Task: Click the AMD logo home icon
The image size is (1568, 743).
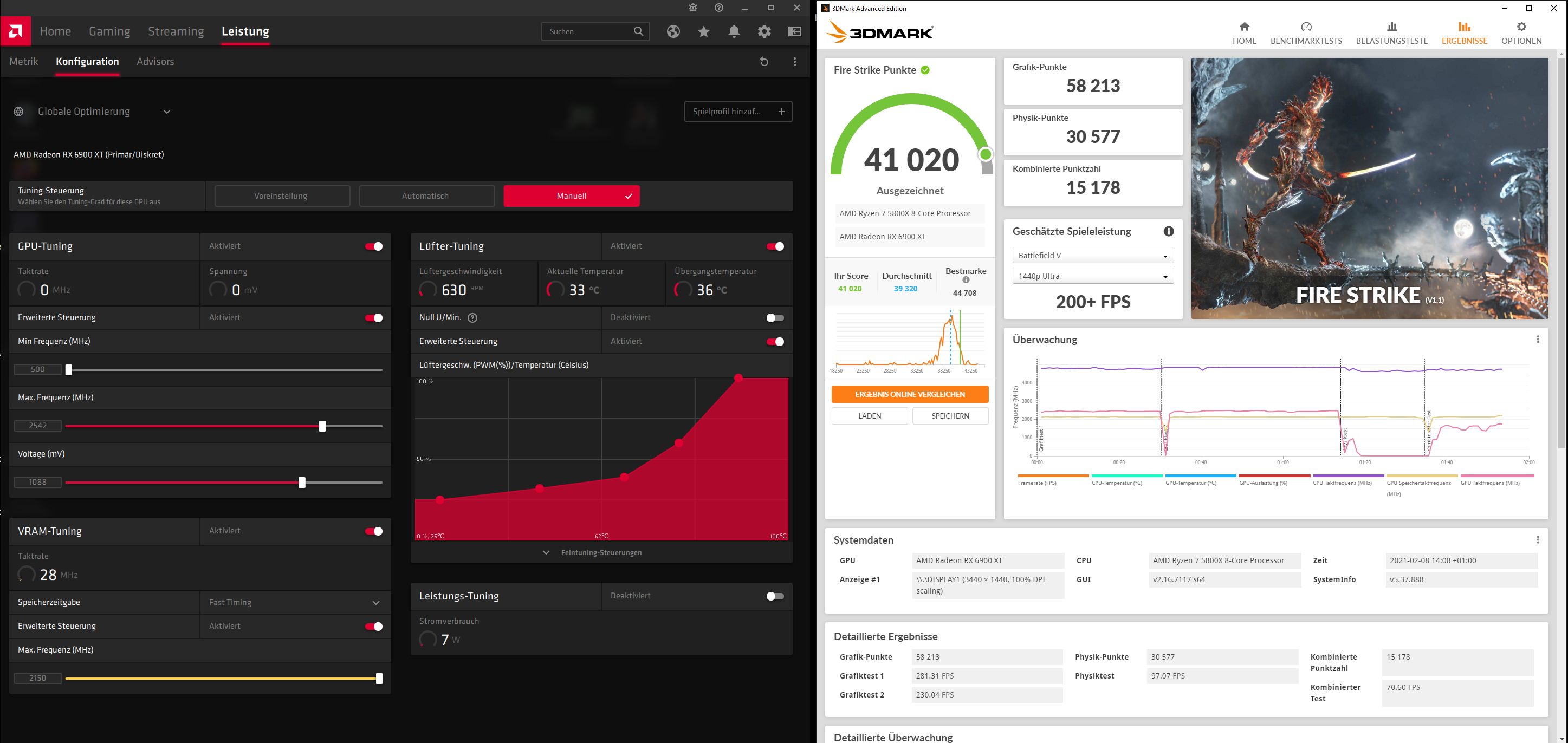Action: coord(16,31)
